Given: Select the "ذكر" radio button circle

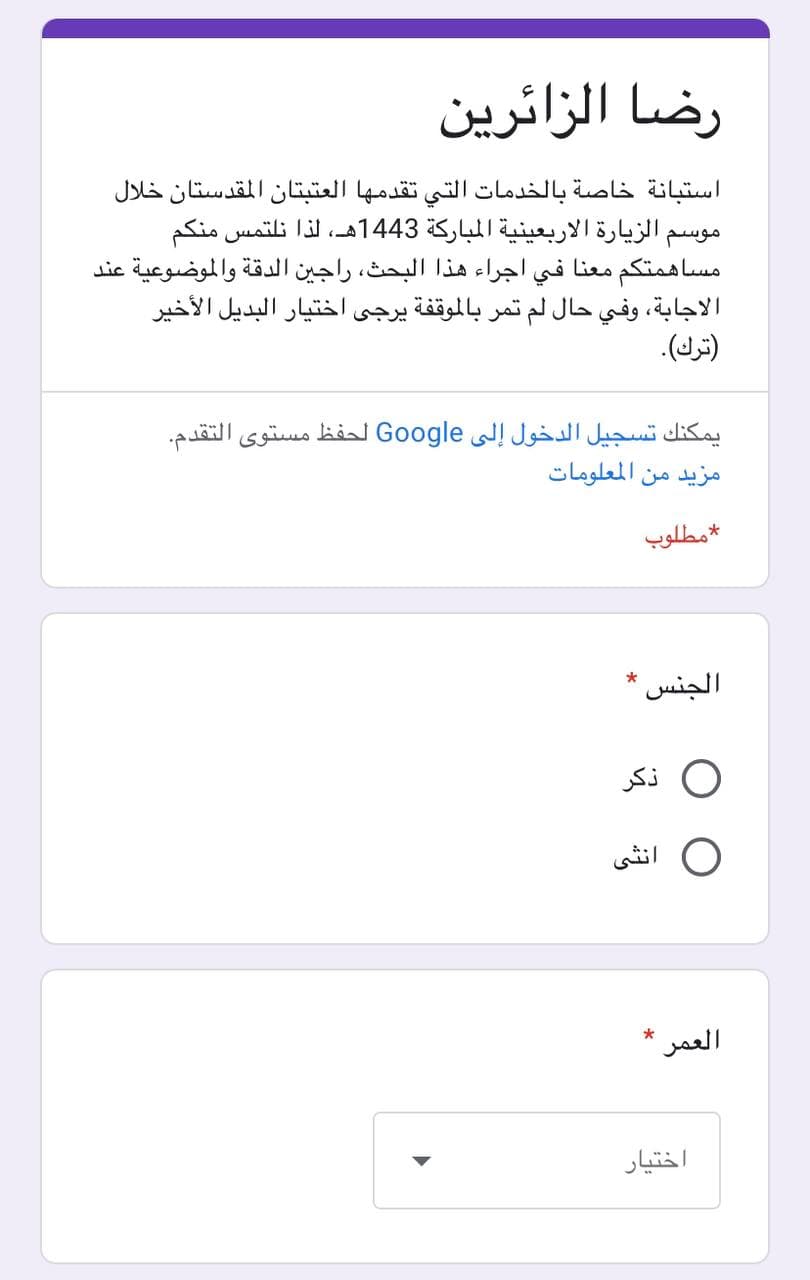Looking at the screenshot, I should pos(701,778).
